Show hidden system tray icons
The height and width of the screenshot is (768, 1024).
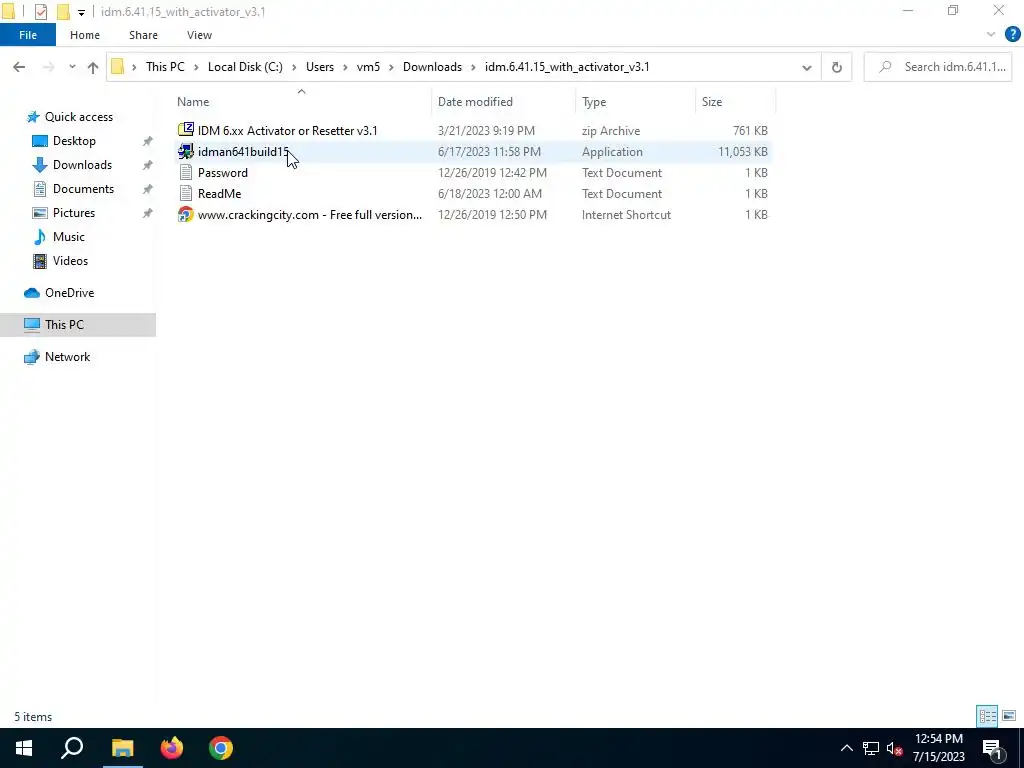pos(846,748)
